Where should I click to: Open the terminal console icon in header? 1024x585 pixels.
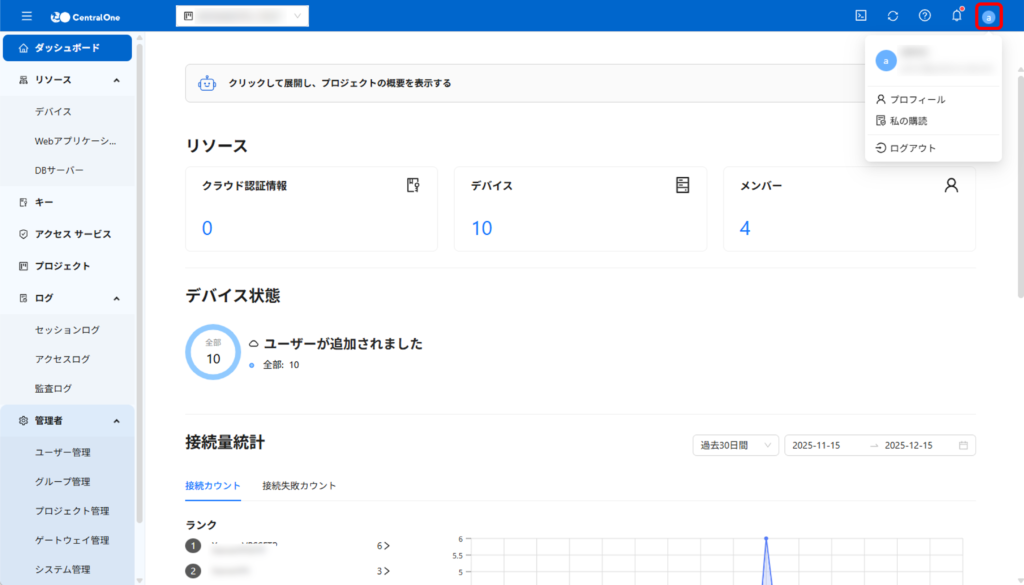coord(861,16)
